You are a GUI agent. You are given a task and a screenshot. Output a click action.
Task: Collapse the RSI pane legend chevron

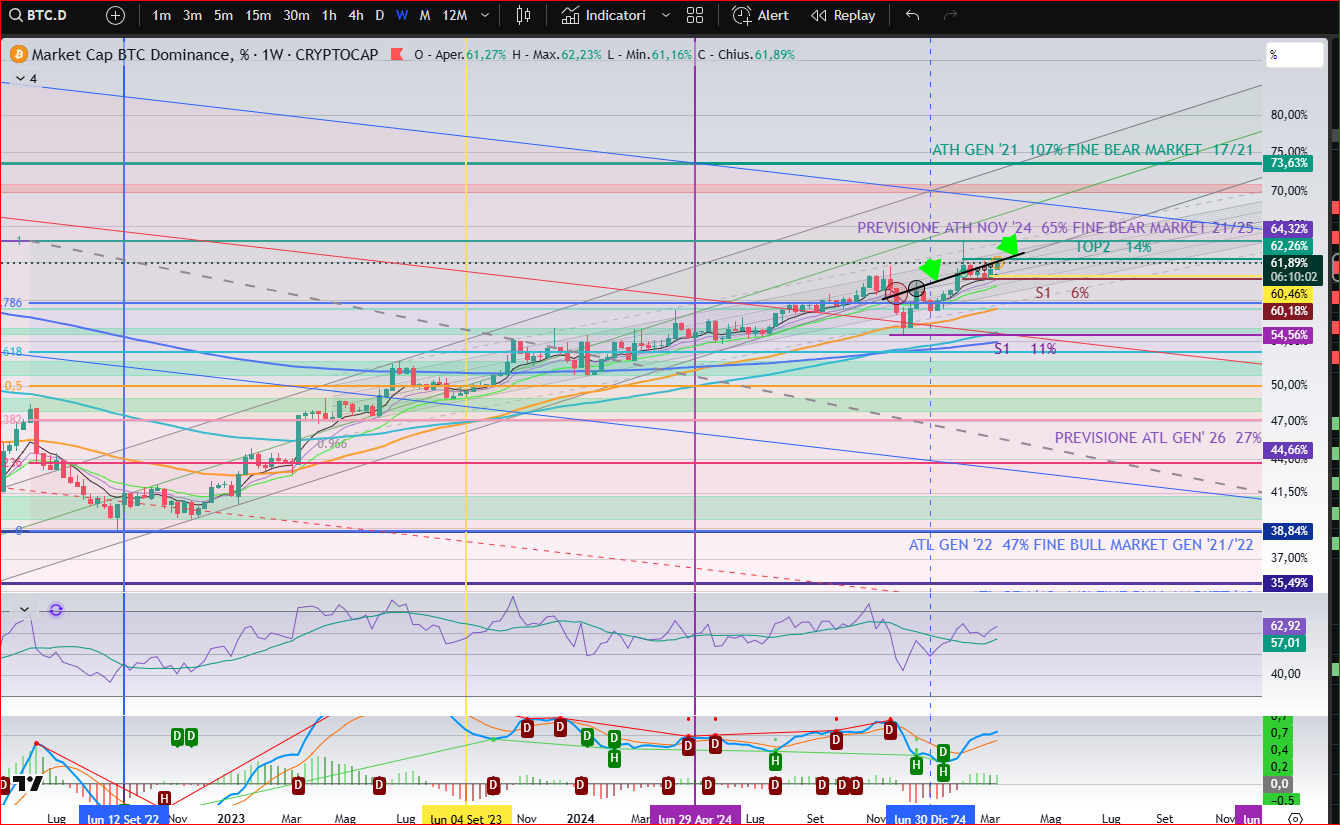[25, 610]
